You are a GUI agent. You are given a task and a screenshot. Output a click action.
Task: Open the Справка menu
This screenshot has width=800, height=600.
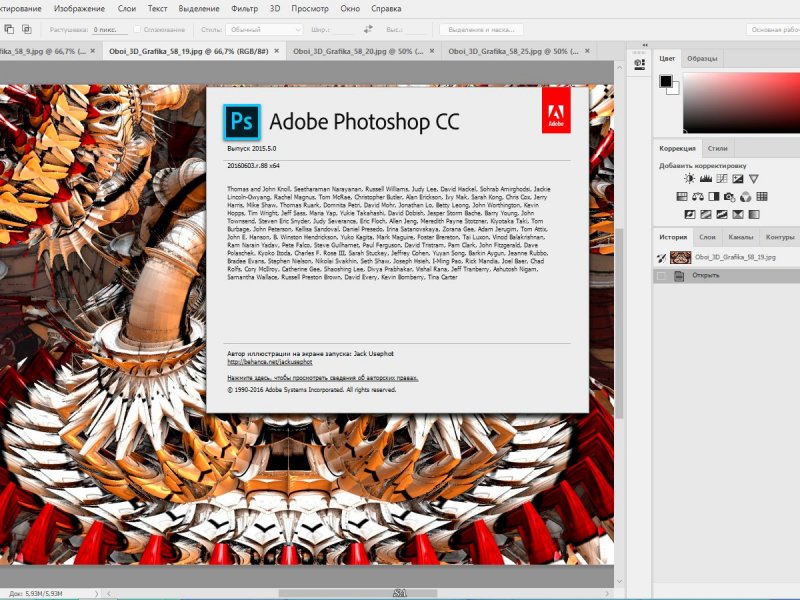[x=386, y=9]
